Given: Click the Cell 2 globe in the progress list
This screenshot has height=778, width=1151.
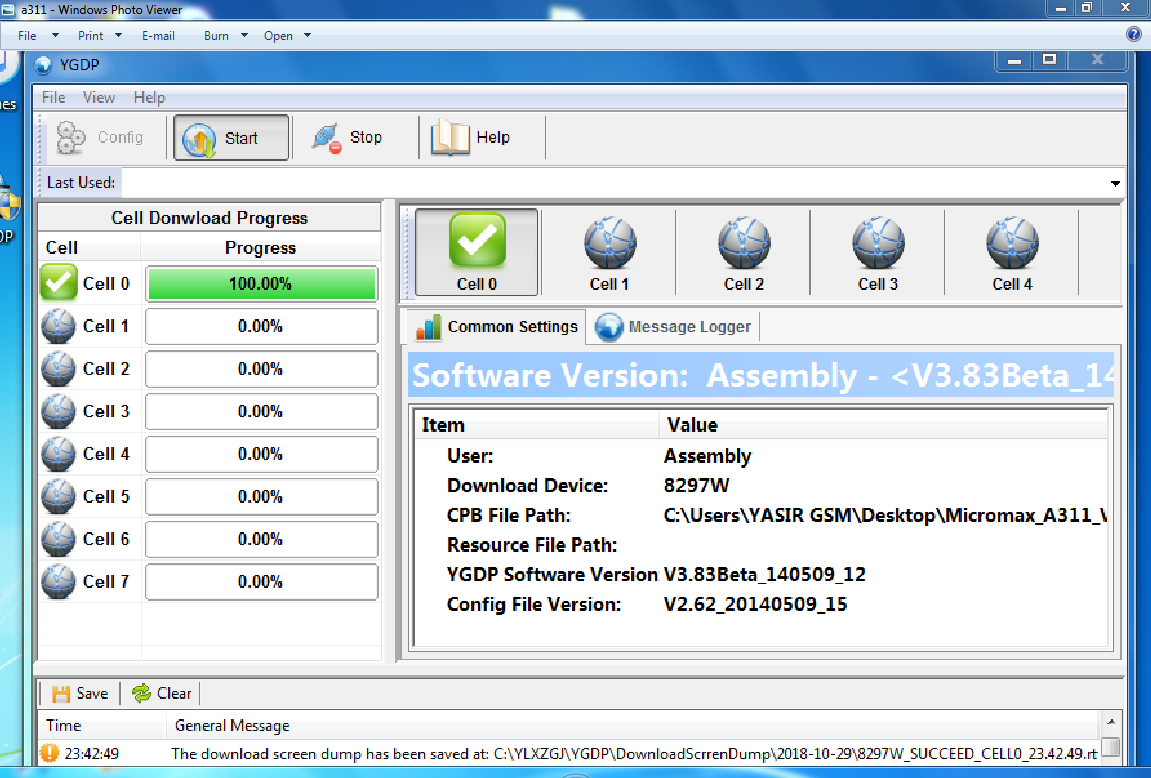Looking at the screenshot, I should click(x=59, y=368).
